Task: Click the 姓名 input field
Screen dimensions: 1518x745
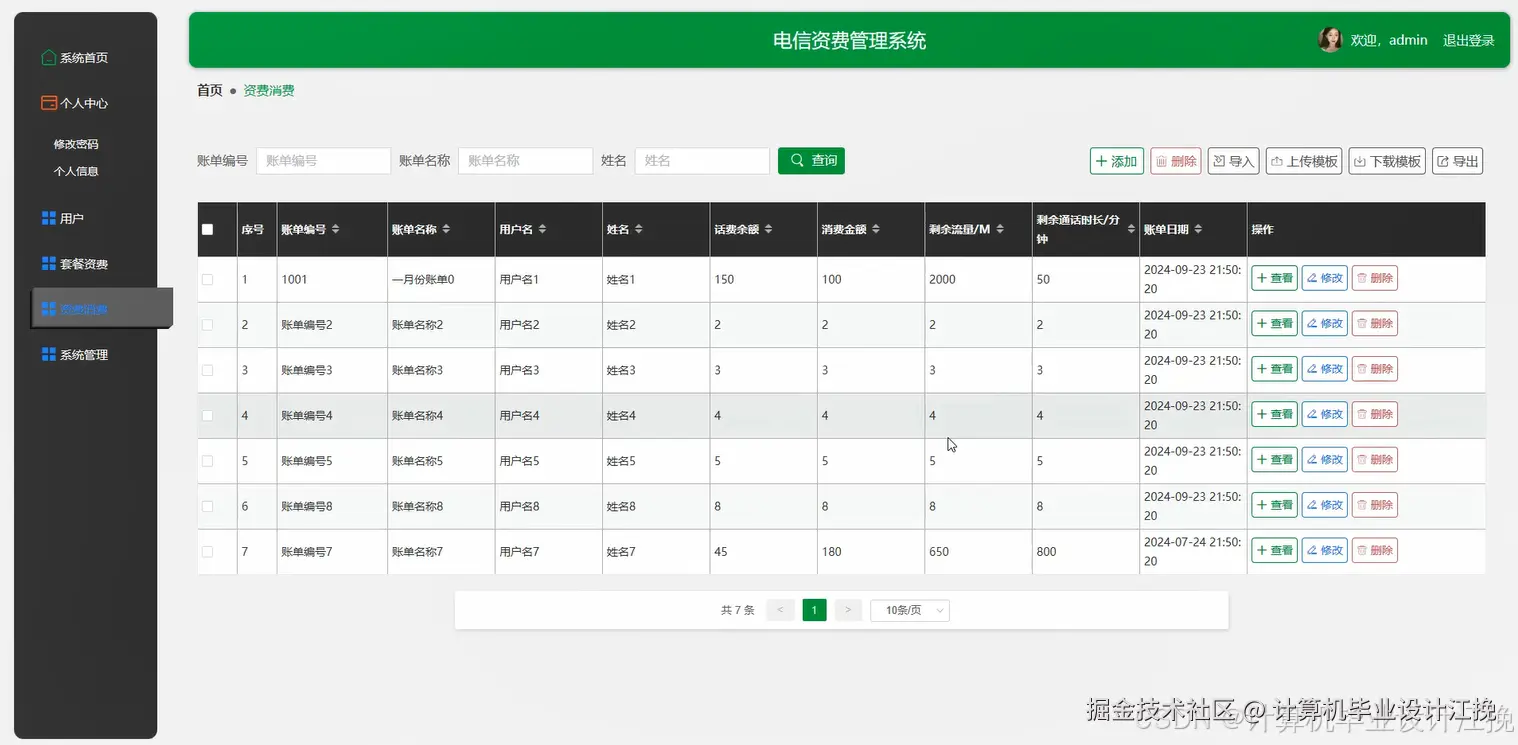Action: point(701,160)
